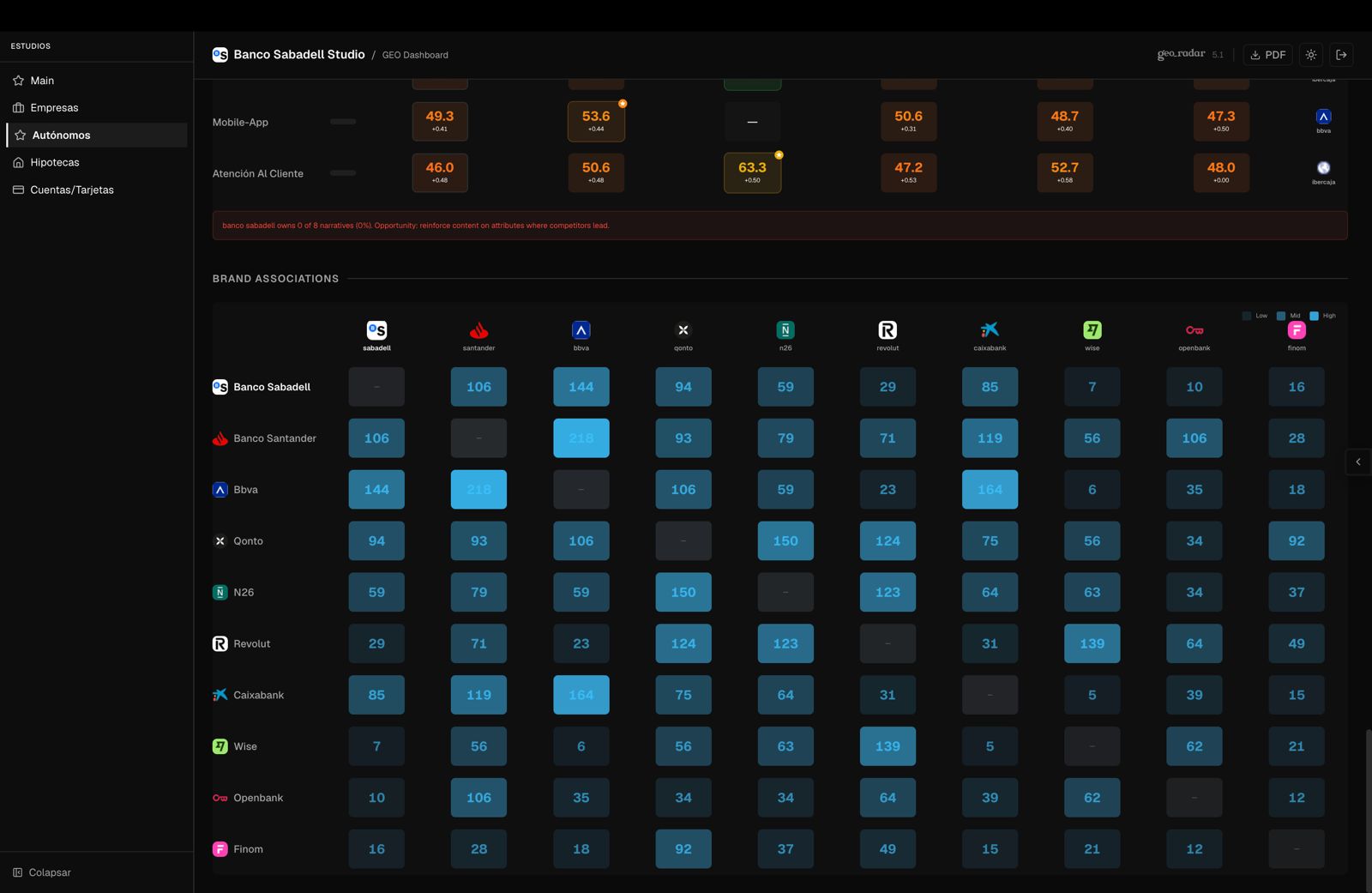Click the 218 cell in Banco Santander row
The width and height of the screenshot is (1372, 893).
pyautogui.click(x=581, y=438)
